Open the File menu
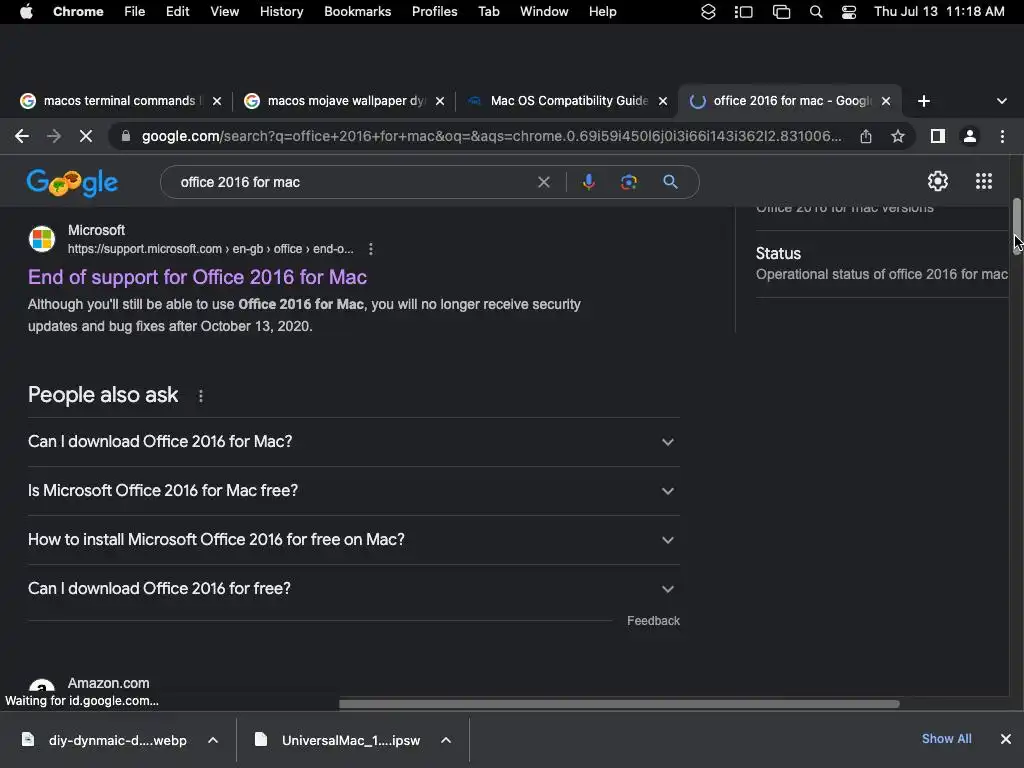This screenshot has height=768, width=1024. pos(135,12)
